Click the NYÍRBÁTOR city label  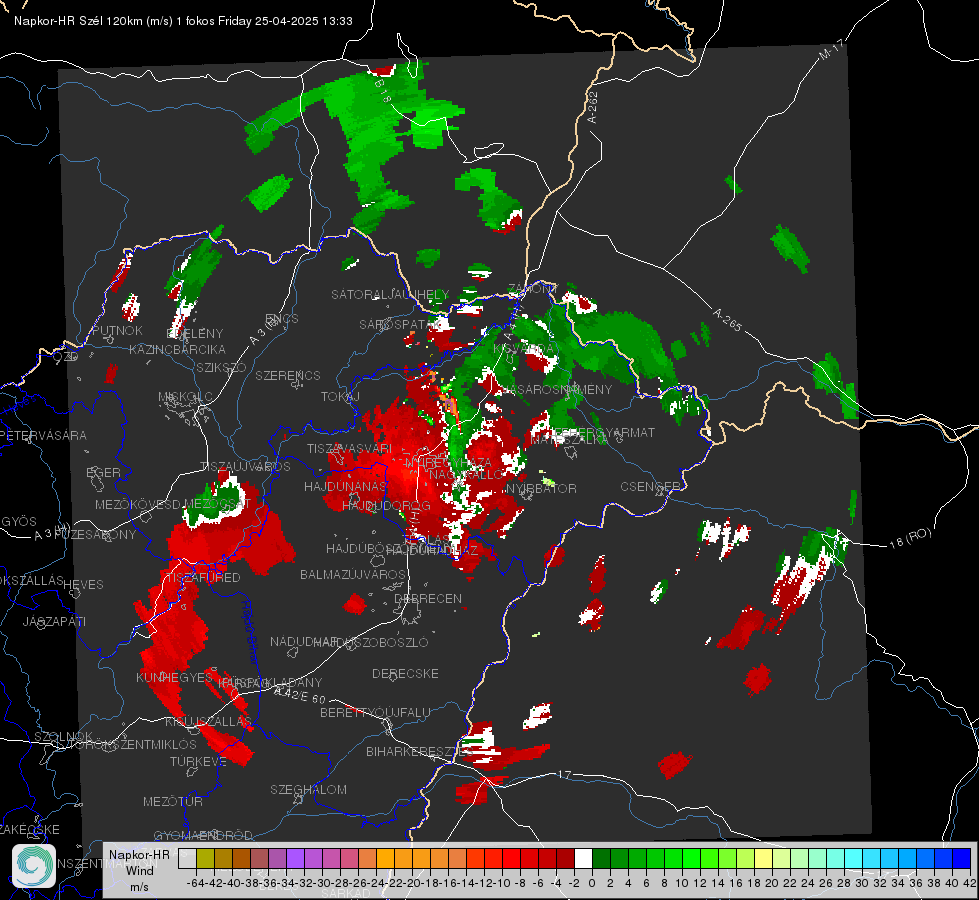[541, 488]
